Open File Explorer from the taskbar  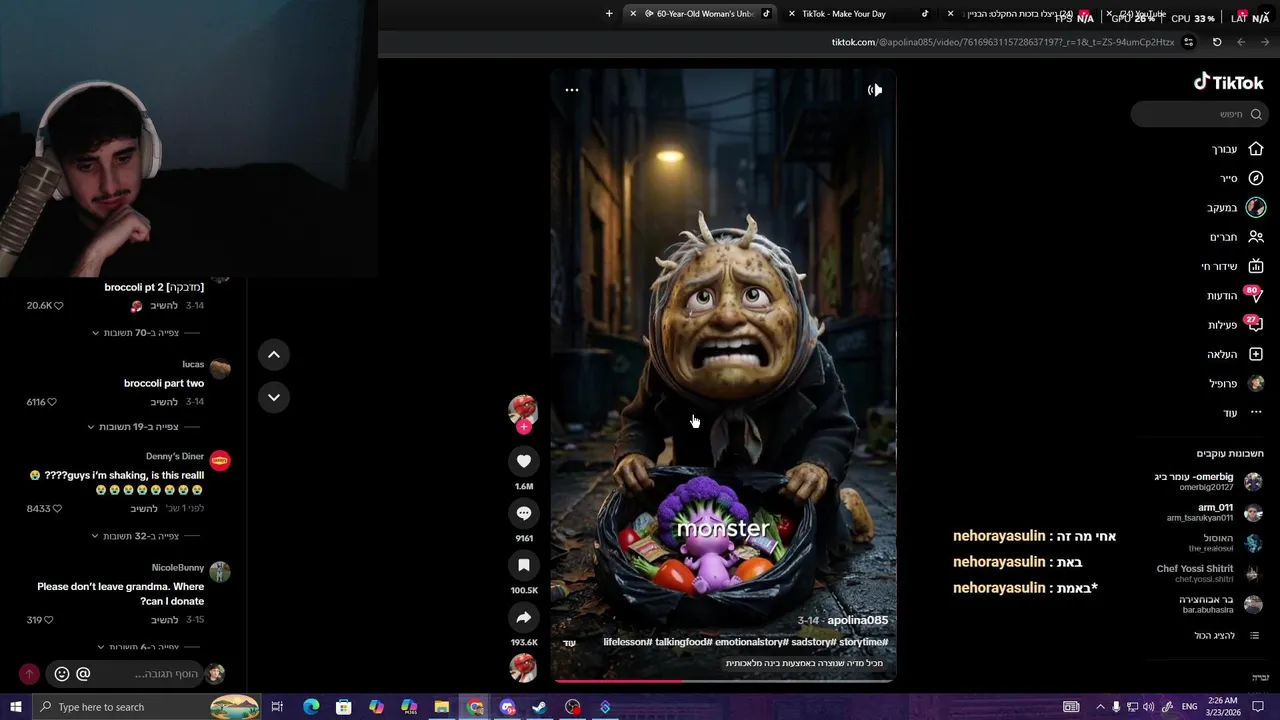(x=442, y=707)
